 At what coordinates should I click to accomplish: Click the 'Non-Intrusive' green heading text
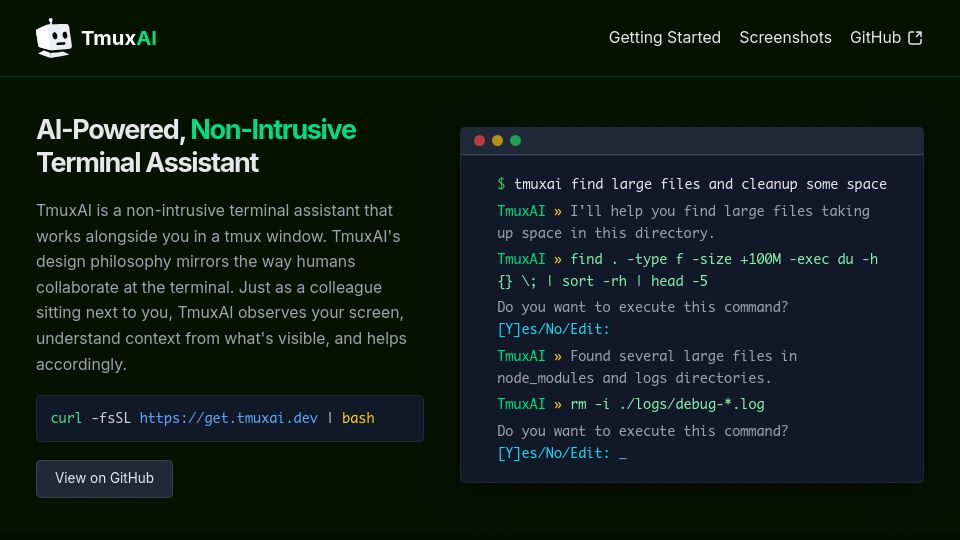(273, 130)
